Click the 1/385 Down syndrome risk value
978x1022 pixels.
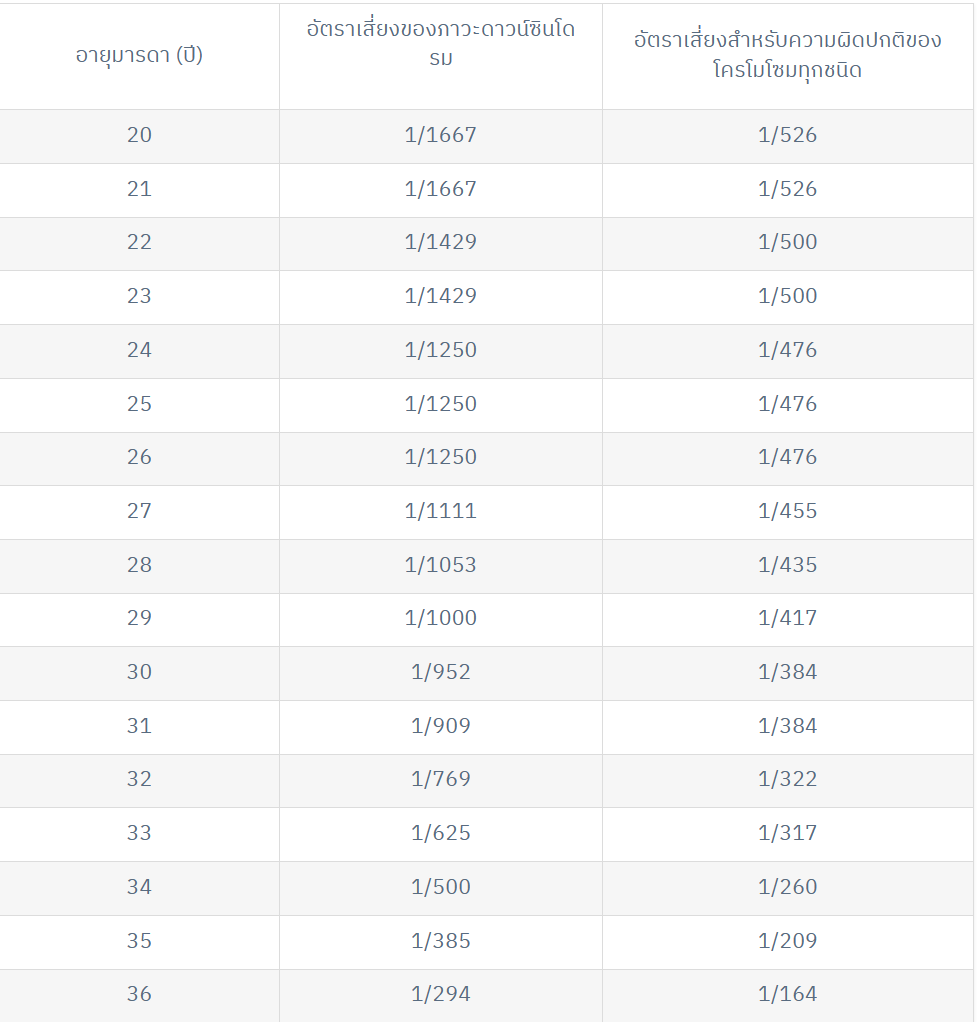[441, 942]
